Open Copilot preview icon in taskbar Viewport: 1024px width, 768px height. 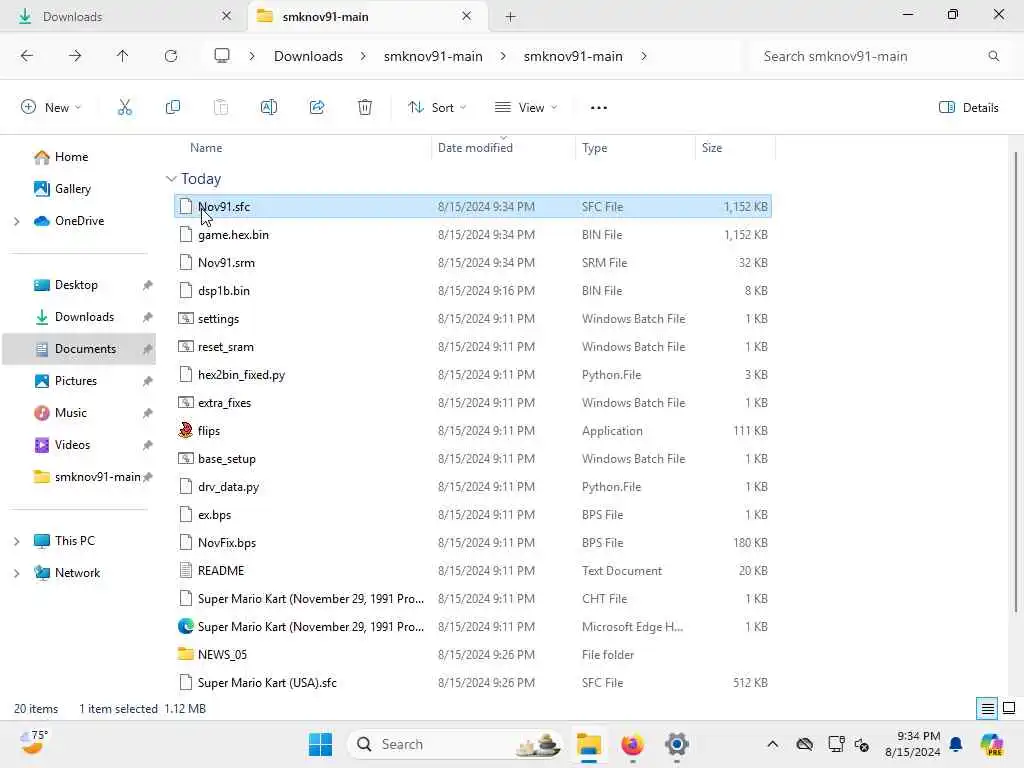tap(992, 744)
